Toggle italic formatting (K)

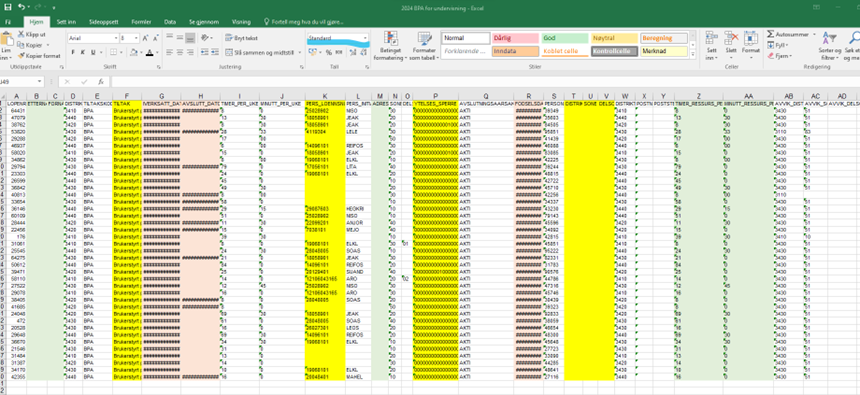click(83, 53)
